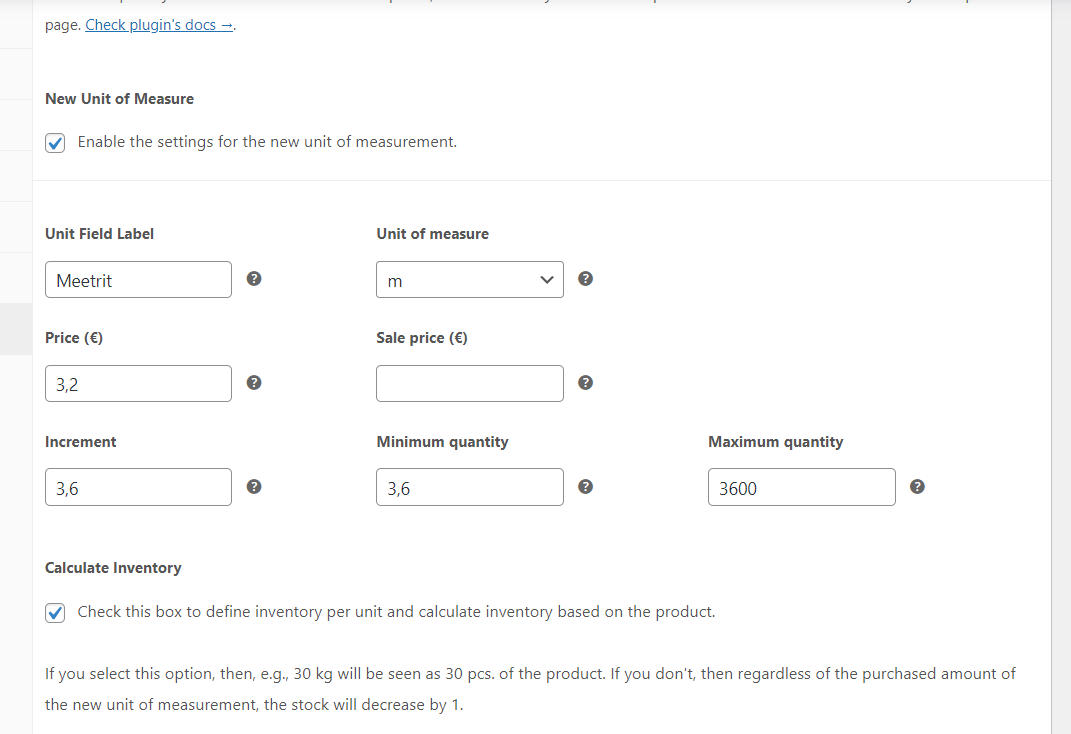This screenshot has height=734, width=1071.
Task: Click help icon beside Price field
Action: coord(254,382)
